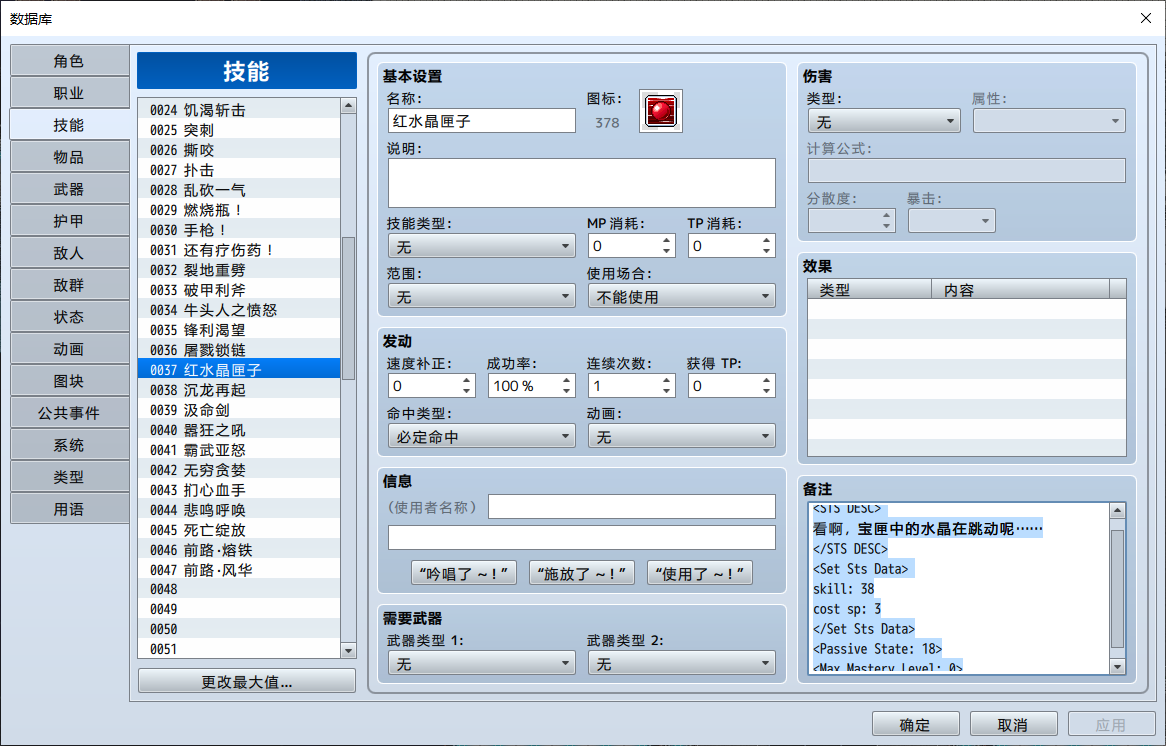Open the 类型 tab
Screen dimensions: 1166x746
point(69,477)
